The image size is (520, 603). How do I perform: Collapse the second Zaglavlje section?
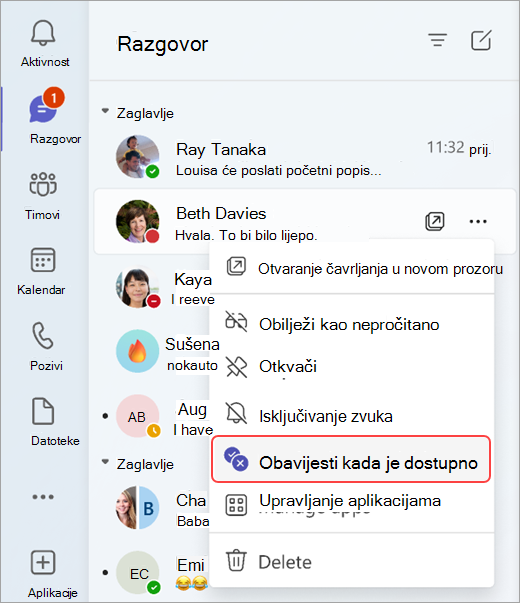coord(105,461)
